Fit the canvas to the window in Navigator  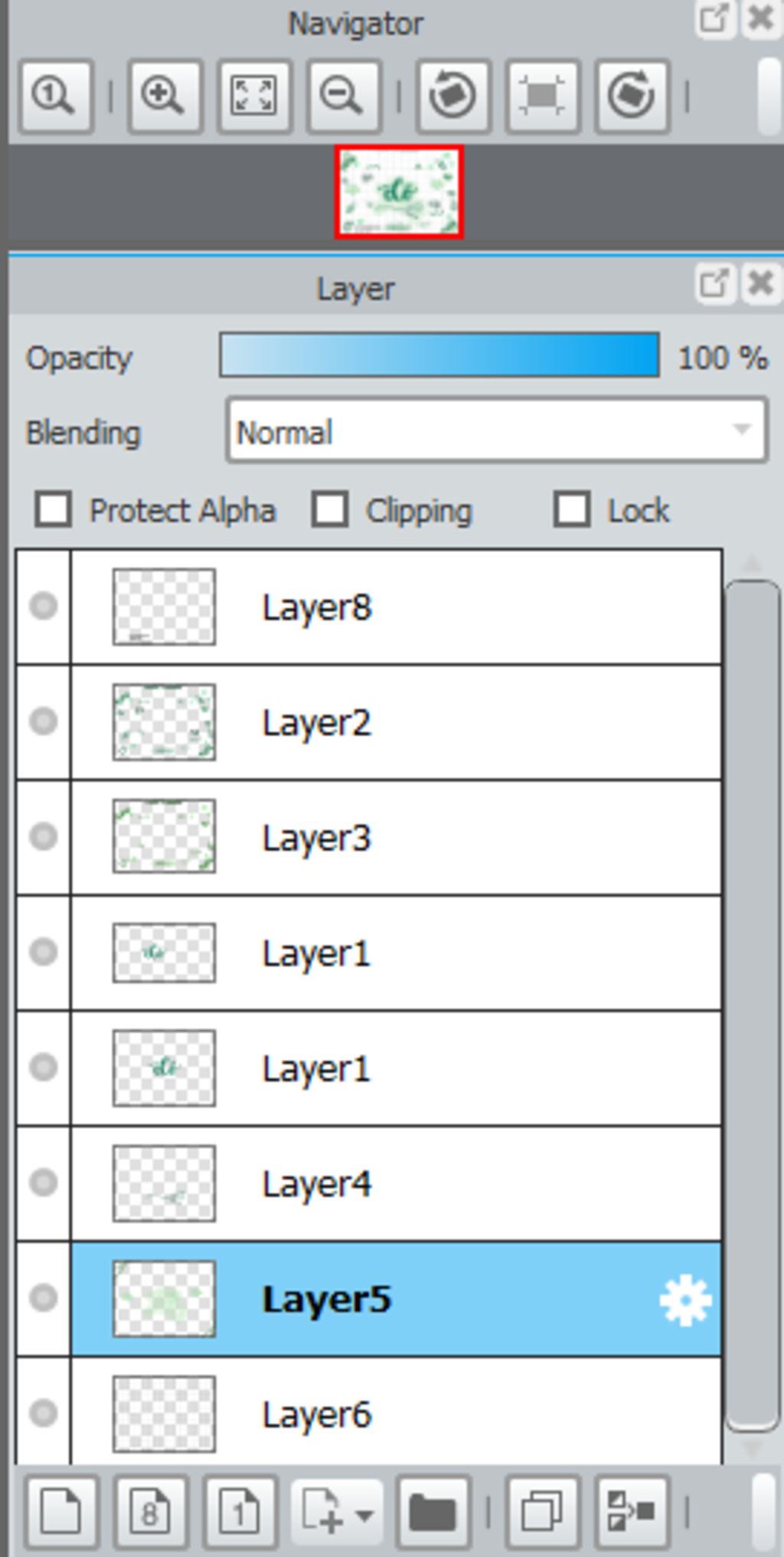click(254, 96)
